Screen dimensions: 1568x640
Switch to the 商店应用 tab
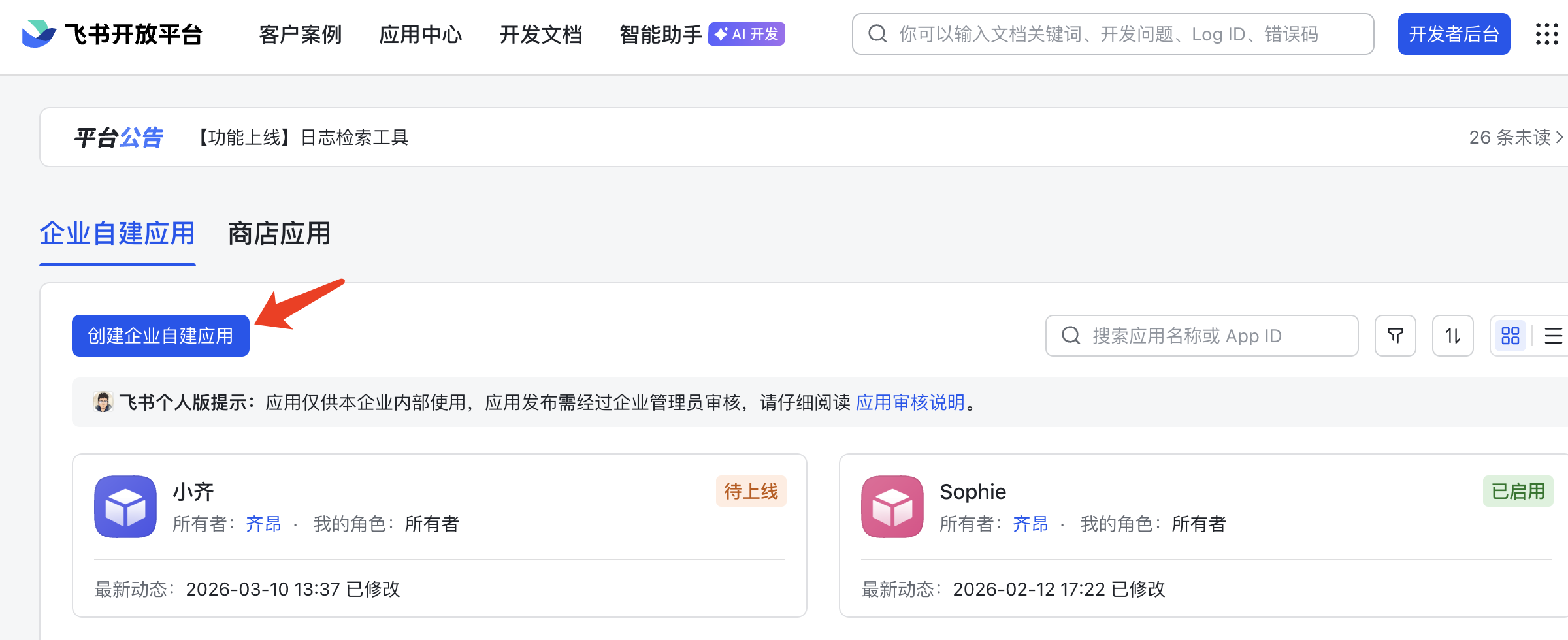[x=279, y=234]
